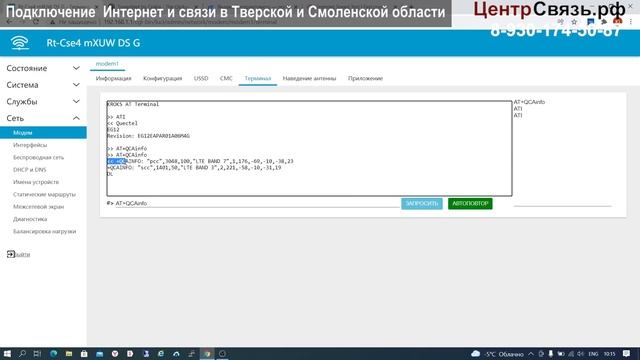
Task: Click the microphone icon in the system tray
Action: pyautogui.click(x=551, y=354)
